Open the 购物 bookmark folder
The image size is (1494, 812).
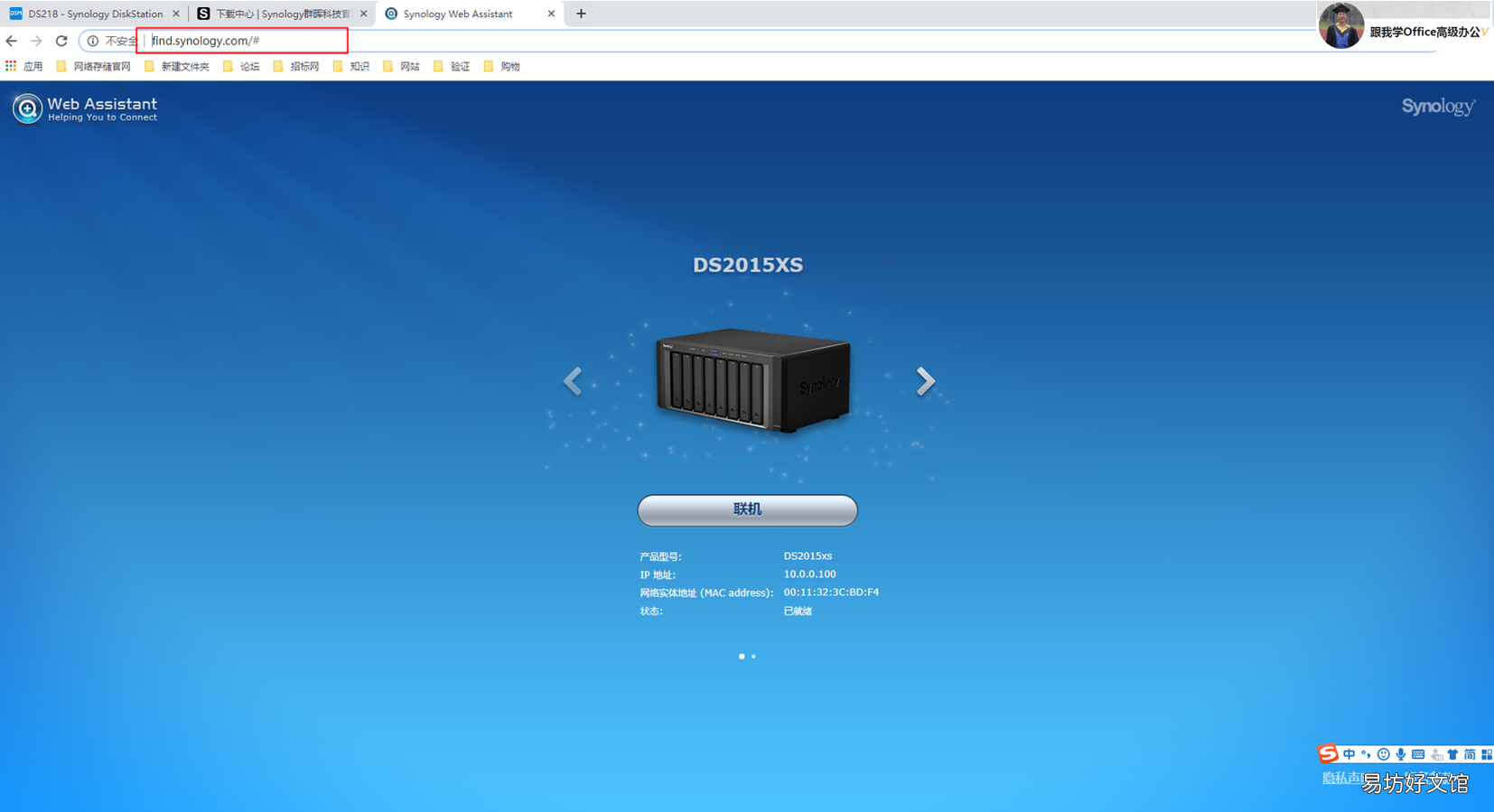[502, 66]
